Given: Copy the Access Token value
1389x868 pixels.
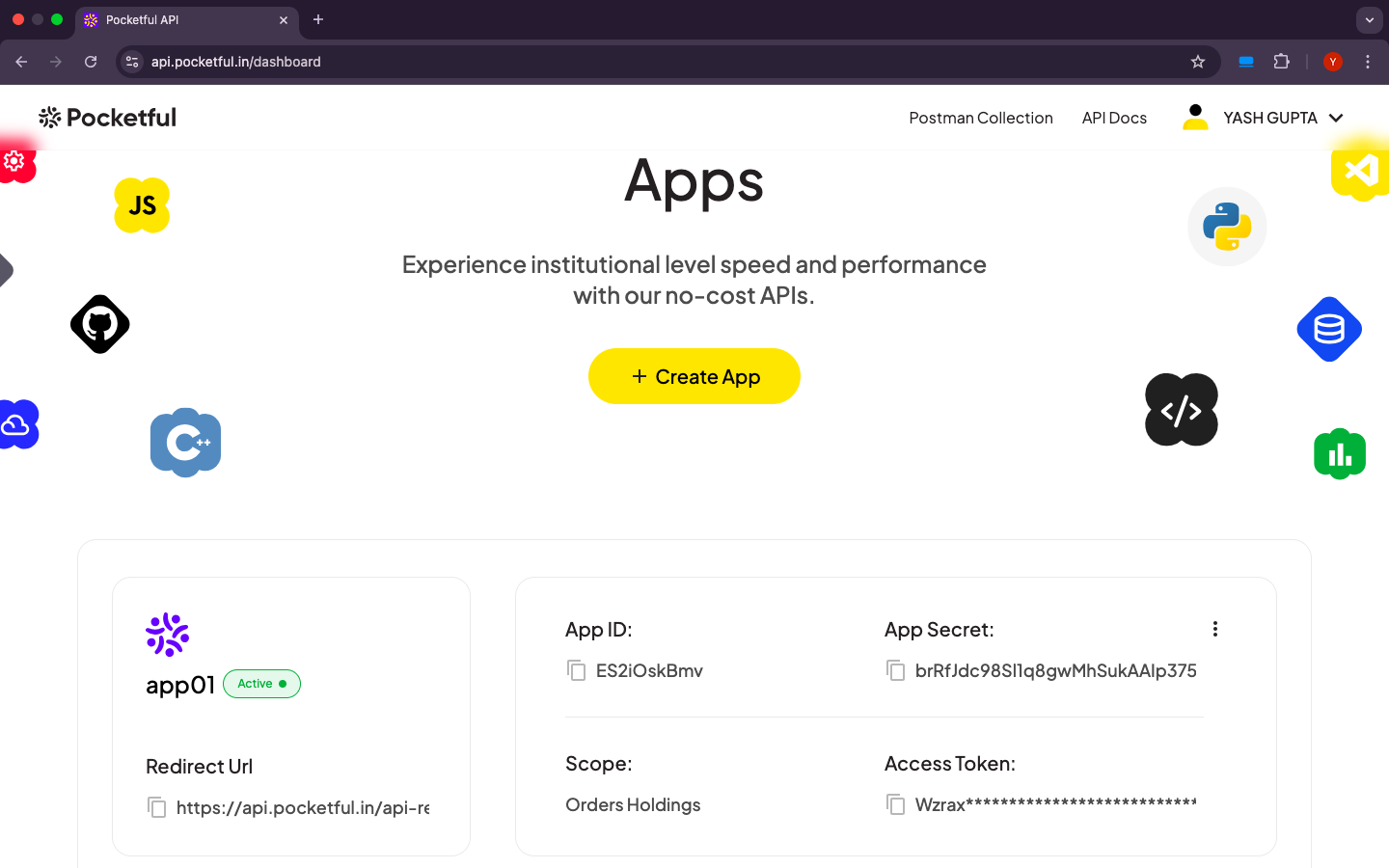Looking at the screenshot, I should click(896, 804).
